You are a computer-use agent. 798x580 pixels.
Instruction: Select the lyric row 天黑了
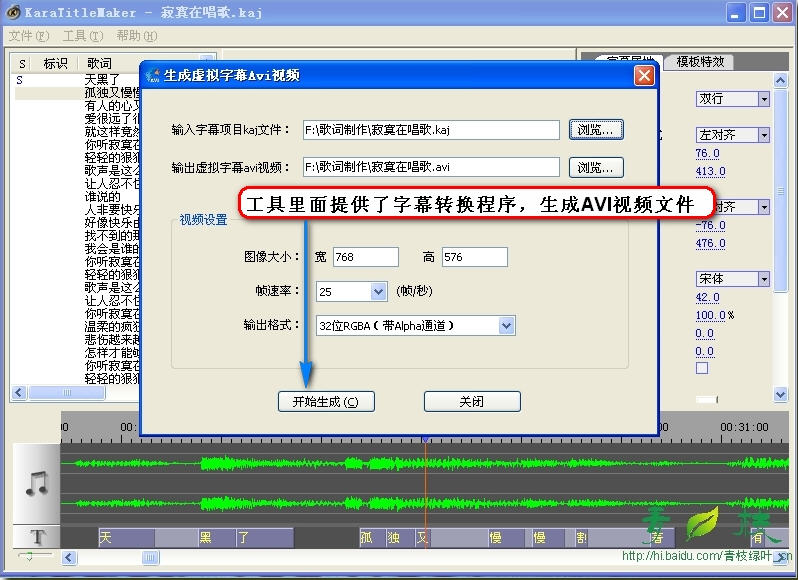point(102,79)
